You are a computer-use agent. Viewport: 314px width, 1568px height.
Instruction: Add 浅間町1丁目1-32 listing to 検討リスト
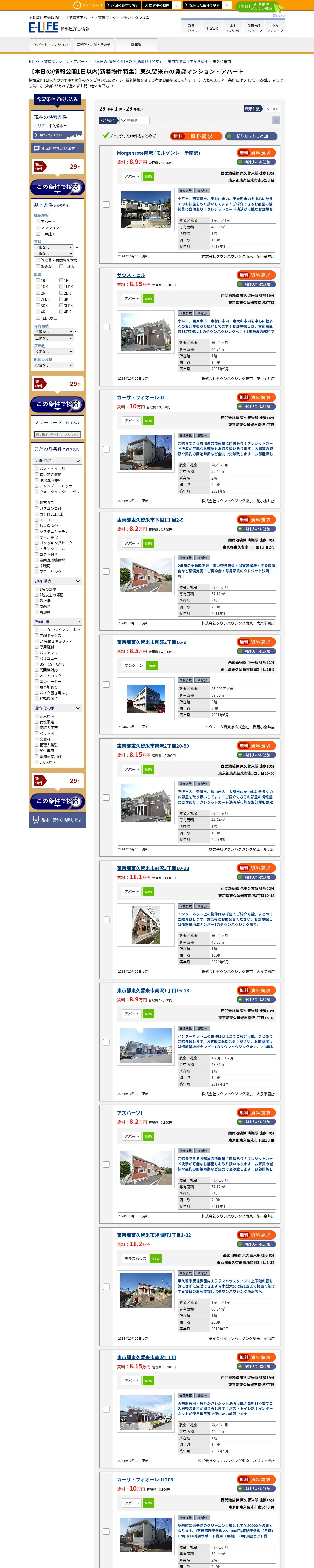coord(256,1244)
